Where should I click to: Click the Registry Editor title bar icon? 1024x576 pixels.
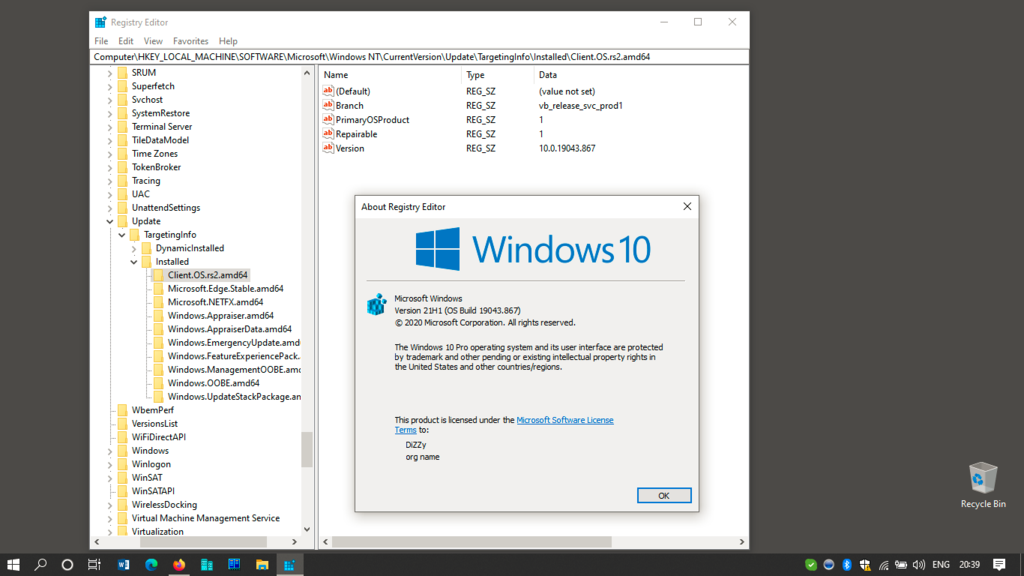pyautogui.click(x=101, y=22)
